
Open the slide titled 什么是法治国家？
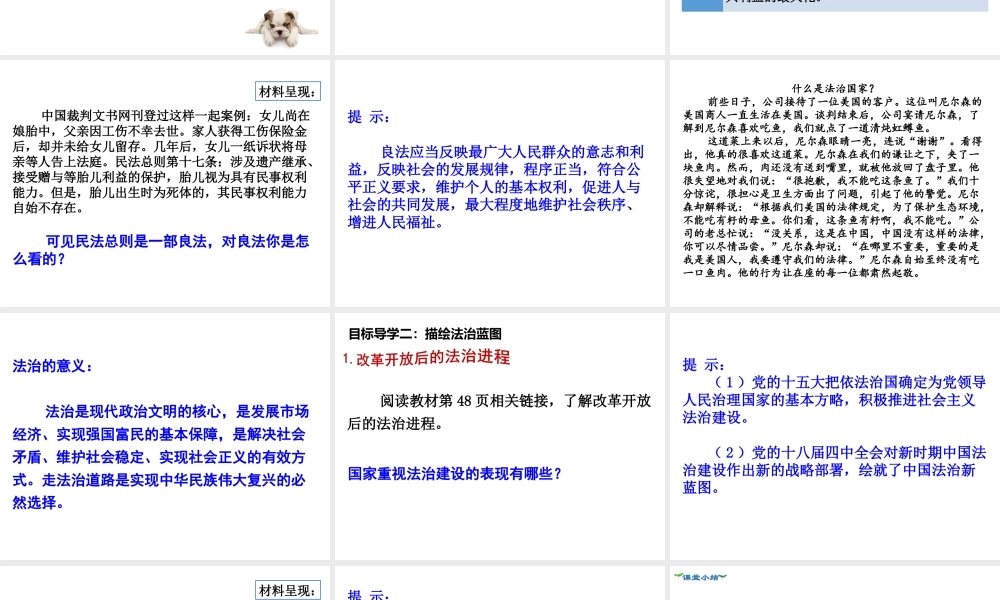(x=834, y=183)
